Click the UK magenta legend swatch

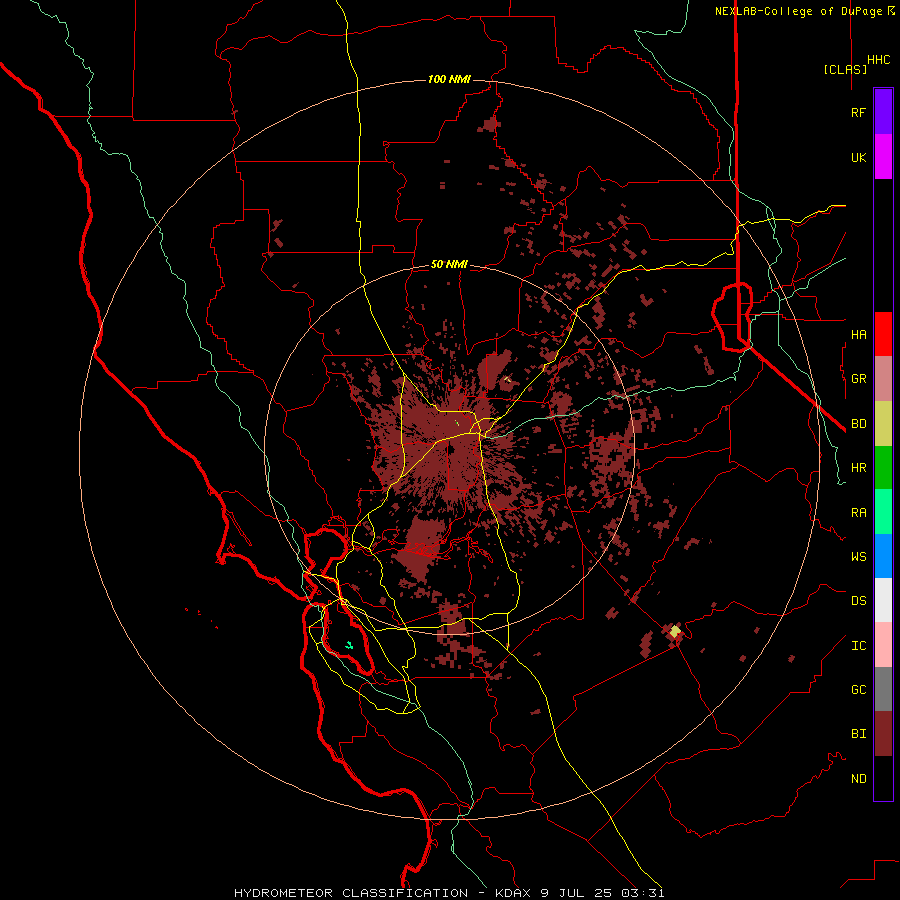tap(883, 157)
